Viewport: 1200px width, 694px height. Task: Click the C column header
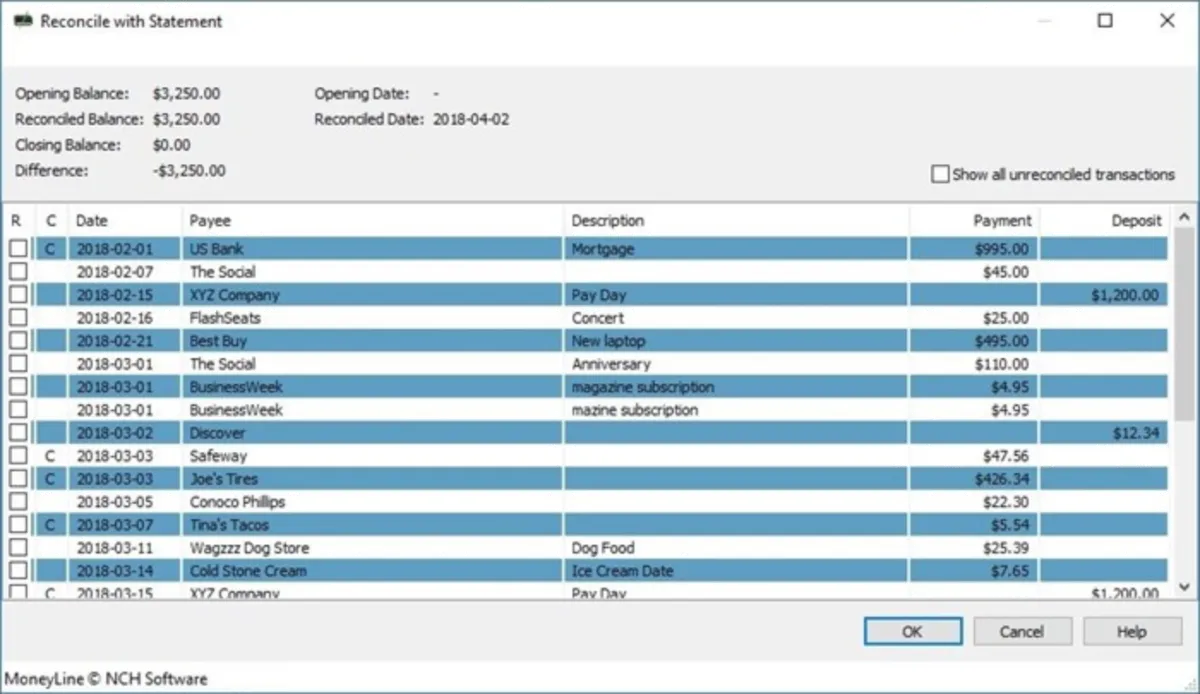tap(51, 220)
